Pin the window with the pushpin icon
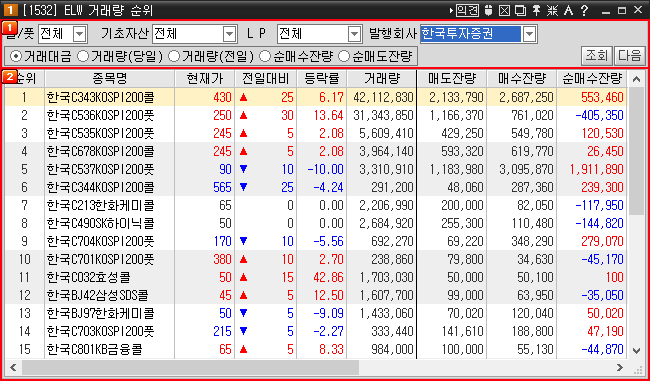 point(536,10)
